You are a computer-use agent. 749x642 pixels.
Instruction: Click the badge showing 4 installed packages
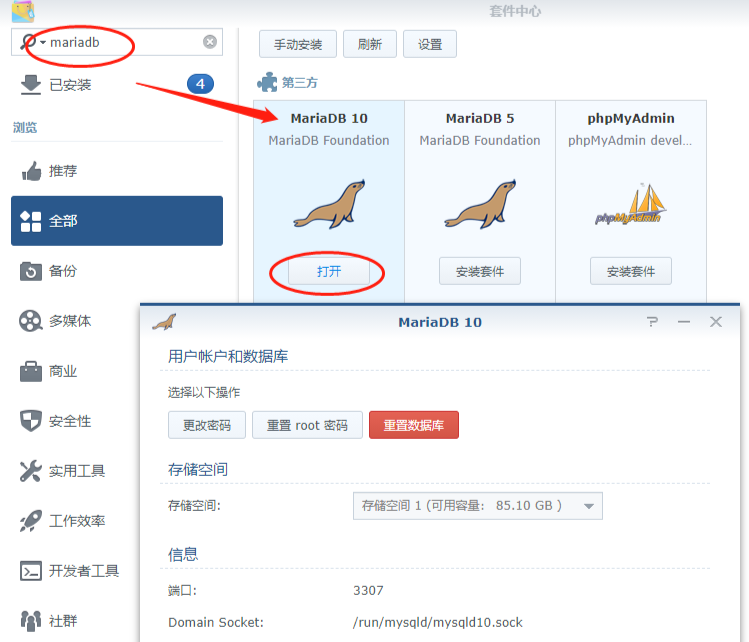[x=200, y=85]
